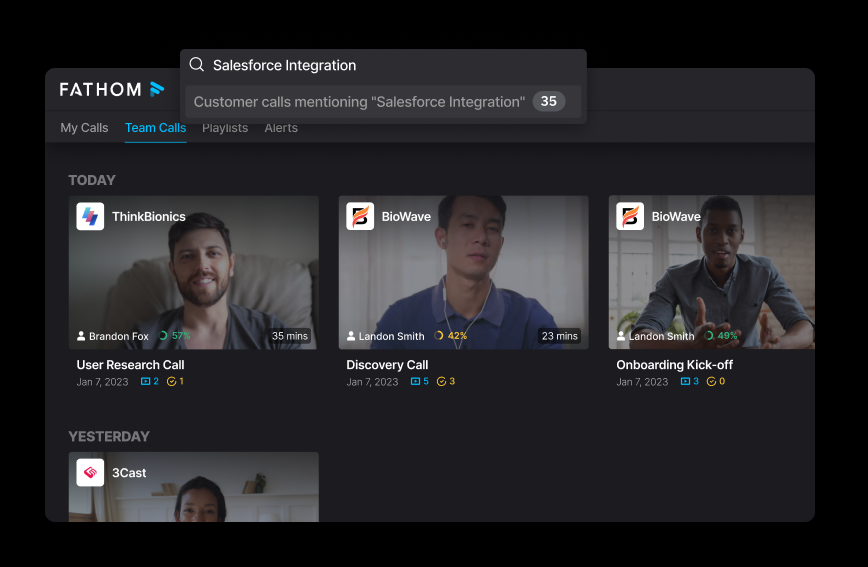This screenshot has width=868, height=567.
Task: Click the Salesforce Integration search field
Action: click(383, 65)
